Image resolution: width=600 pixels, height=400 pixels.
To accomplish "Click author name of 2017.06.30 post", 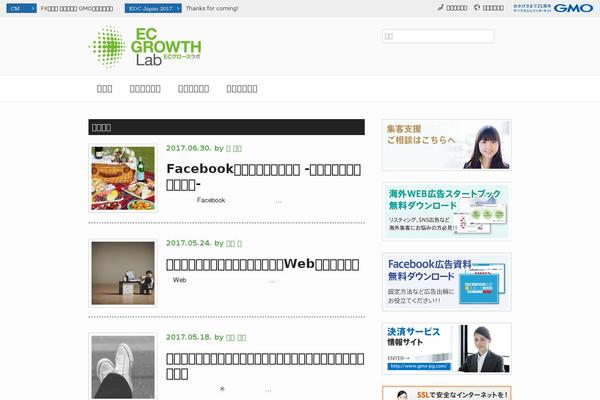I will (x=234, y=148).
